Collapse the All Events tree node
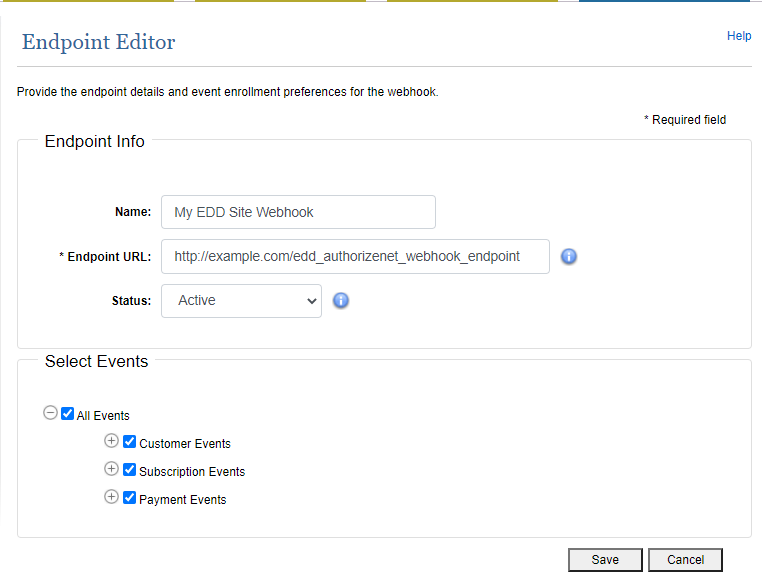The height and width of the screenshot is (583, 762). [50, 413]
